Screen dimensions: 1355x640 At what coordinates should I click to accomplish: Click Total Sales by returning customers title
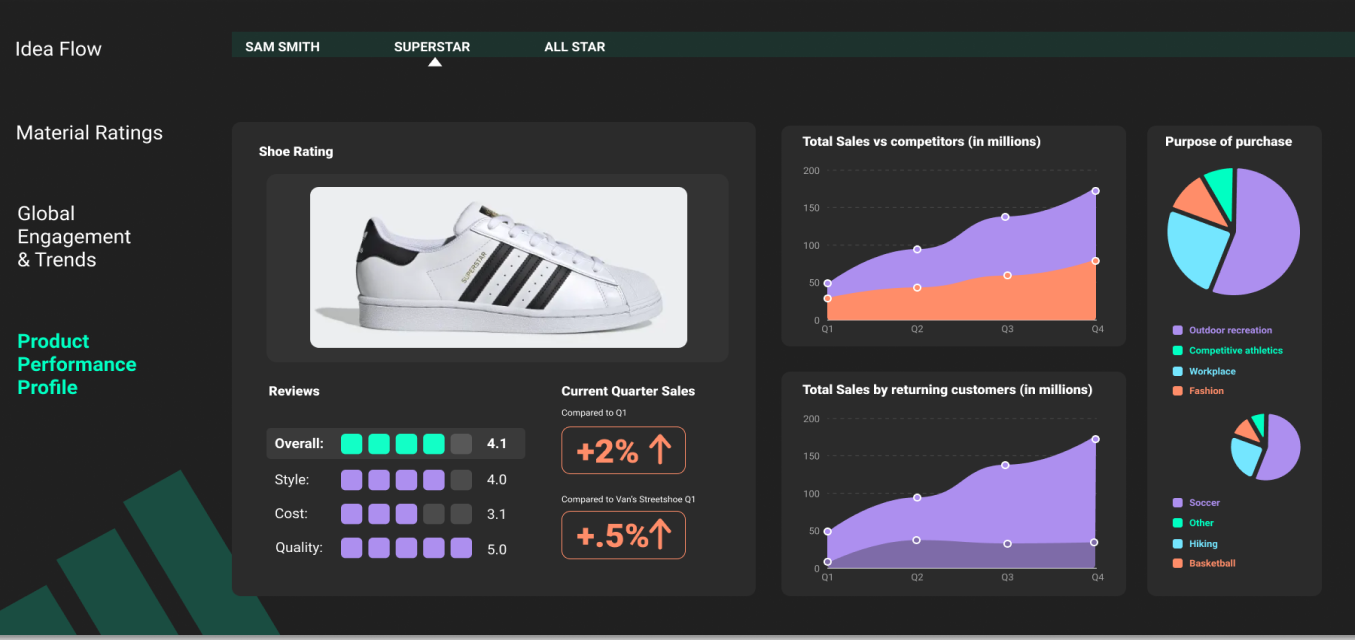click(x=947, y=390)
